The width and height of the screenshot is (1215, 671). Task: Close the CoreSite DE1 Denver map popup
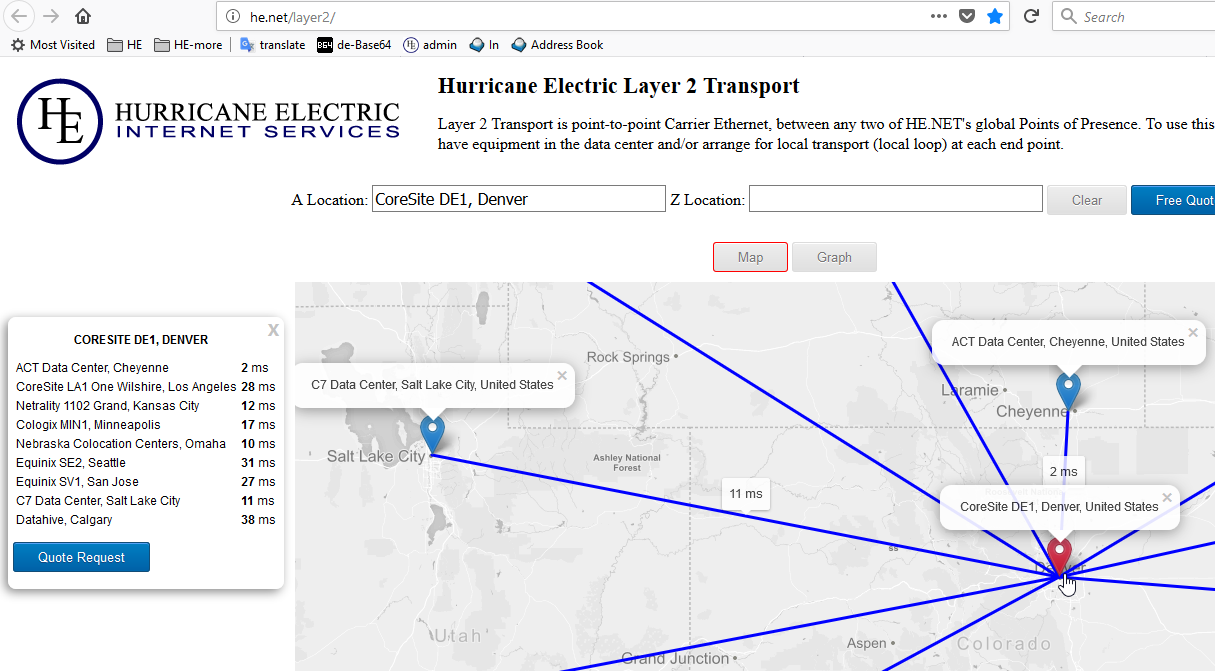1166,497
